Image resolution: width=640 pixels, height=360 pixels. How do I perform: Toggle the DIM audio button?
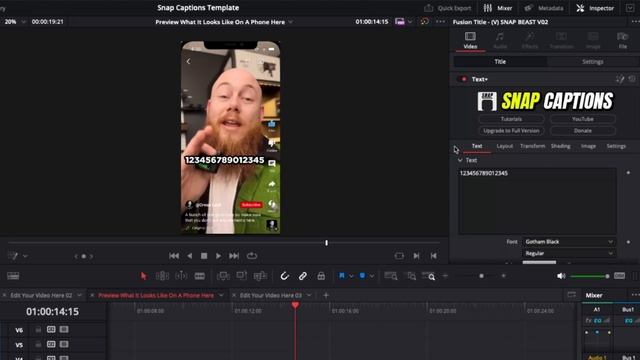tap(620, 276)
